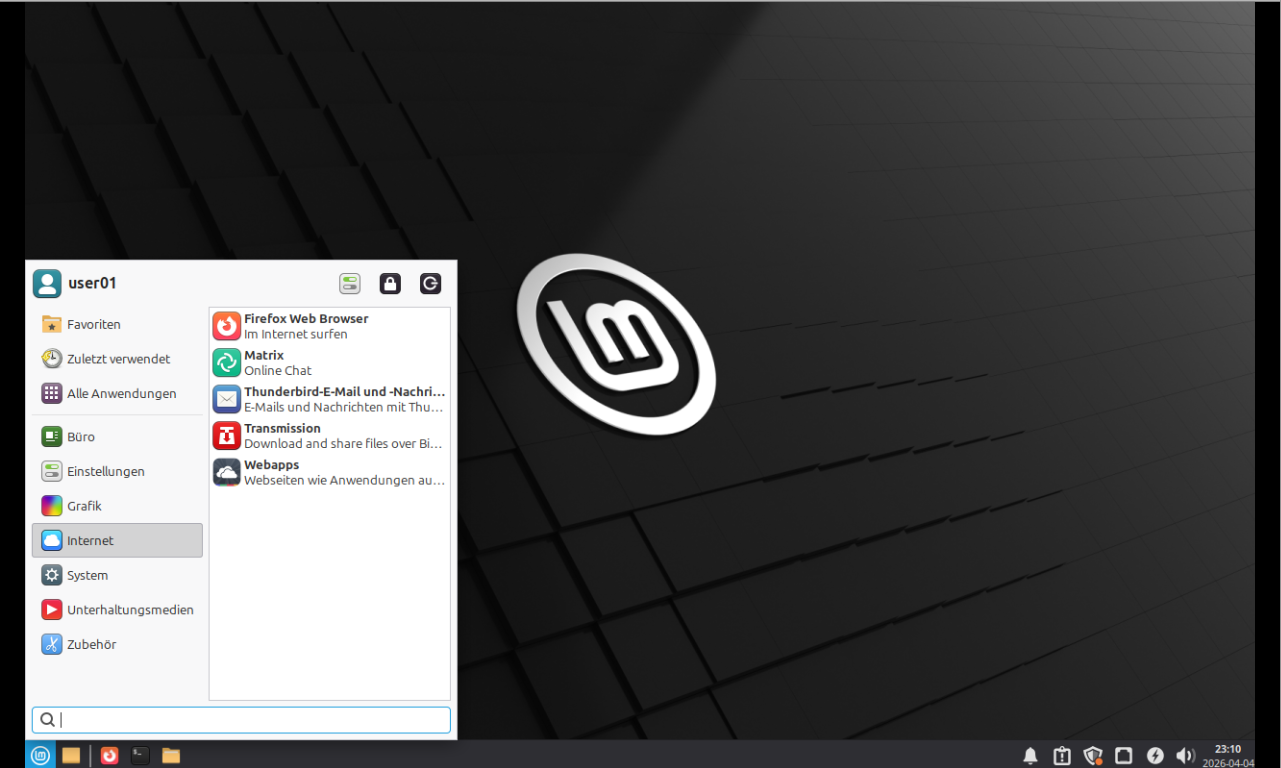The image size is (1281, 768).
Task: Open the volume control in system tray
Action: click(1185, 755)
